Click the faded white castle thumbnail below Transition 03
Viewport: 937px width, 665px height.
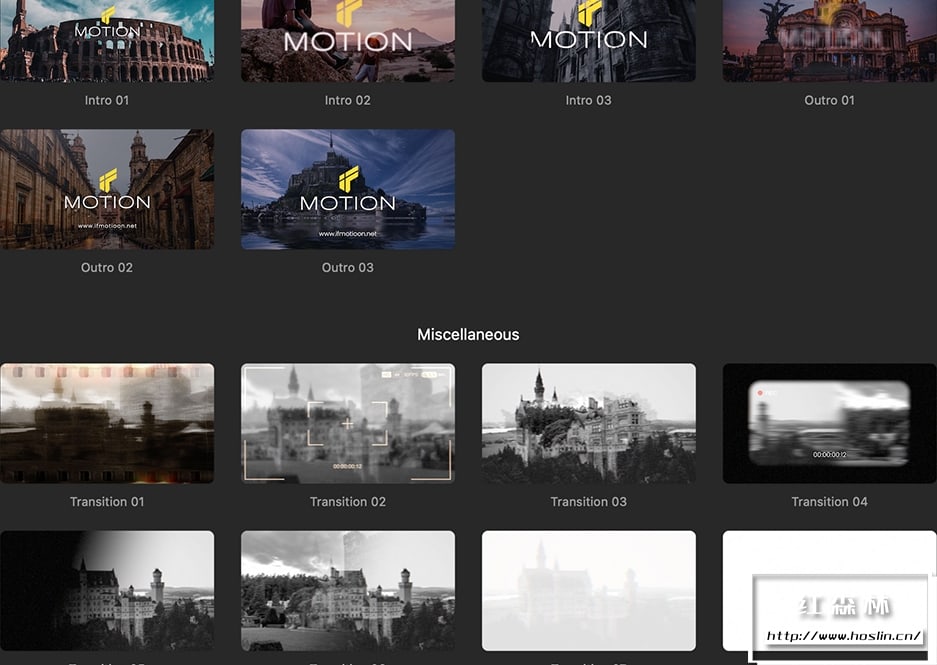coord(589,590)
